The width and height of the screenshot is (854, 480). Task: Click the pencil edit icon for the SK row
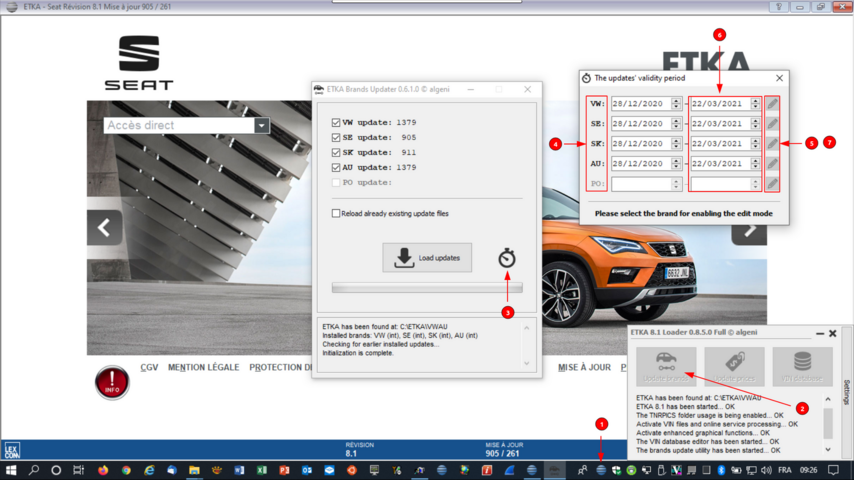coord(772,143)
